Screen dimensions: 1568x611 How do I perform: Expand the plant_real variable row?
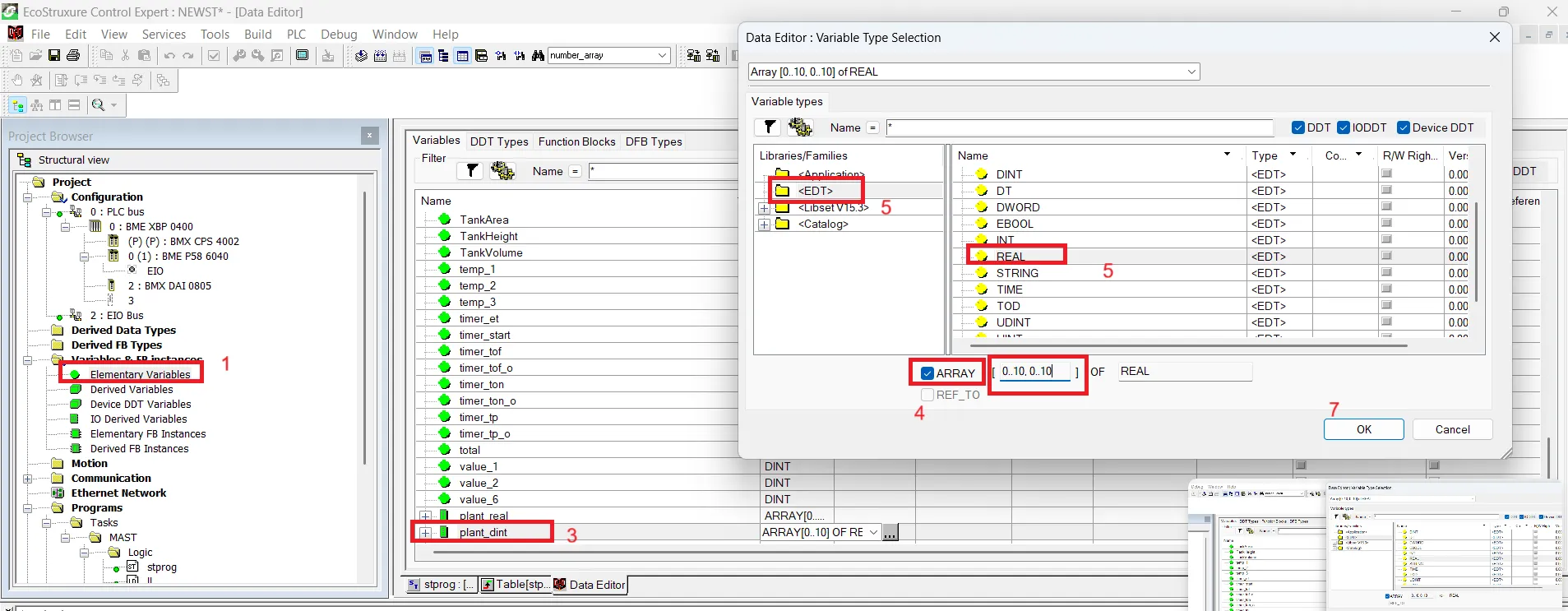426,516
